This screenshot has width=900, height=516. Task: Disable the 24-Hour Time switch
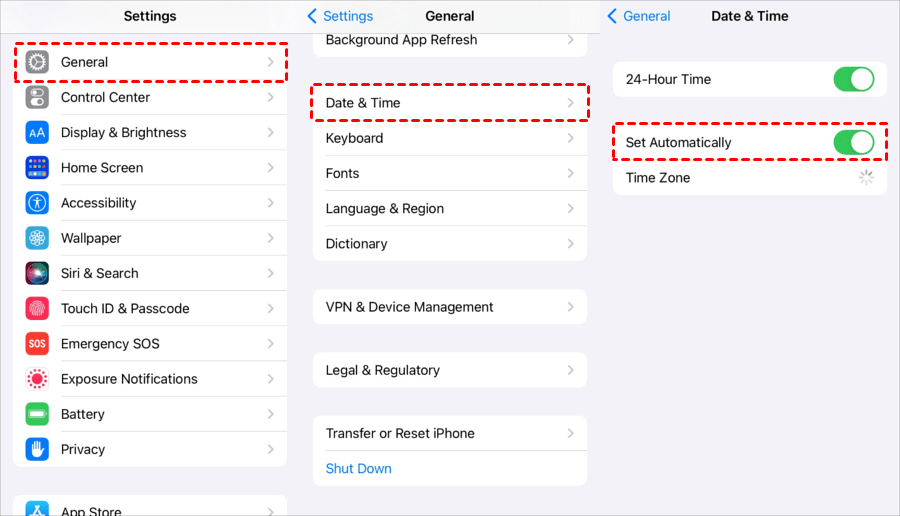pyautogui.click(x=854, y=79)
